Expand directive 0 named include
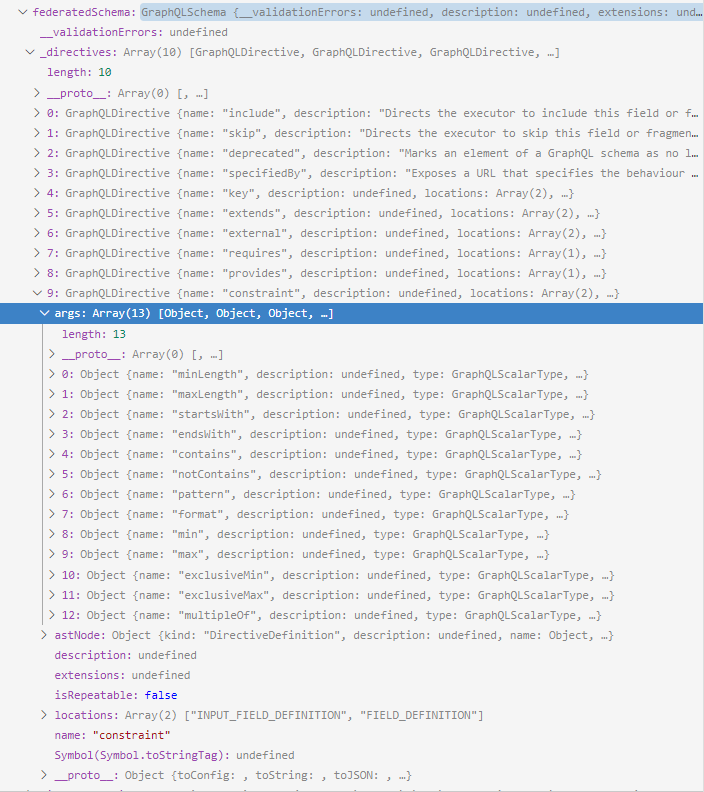This screenshot has width=704, height=792. coord(37,113)
